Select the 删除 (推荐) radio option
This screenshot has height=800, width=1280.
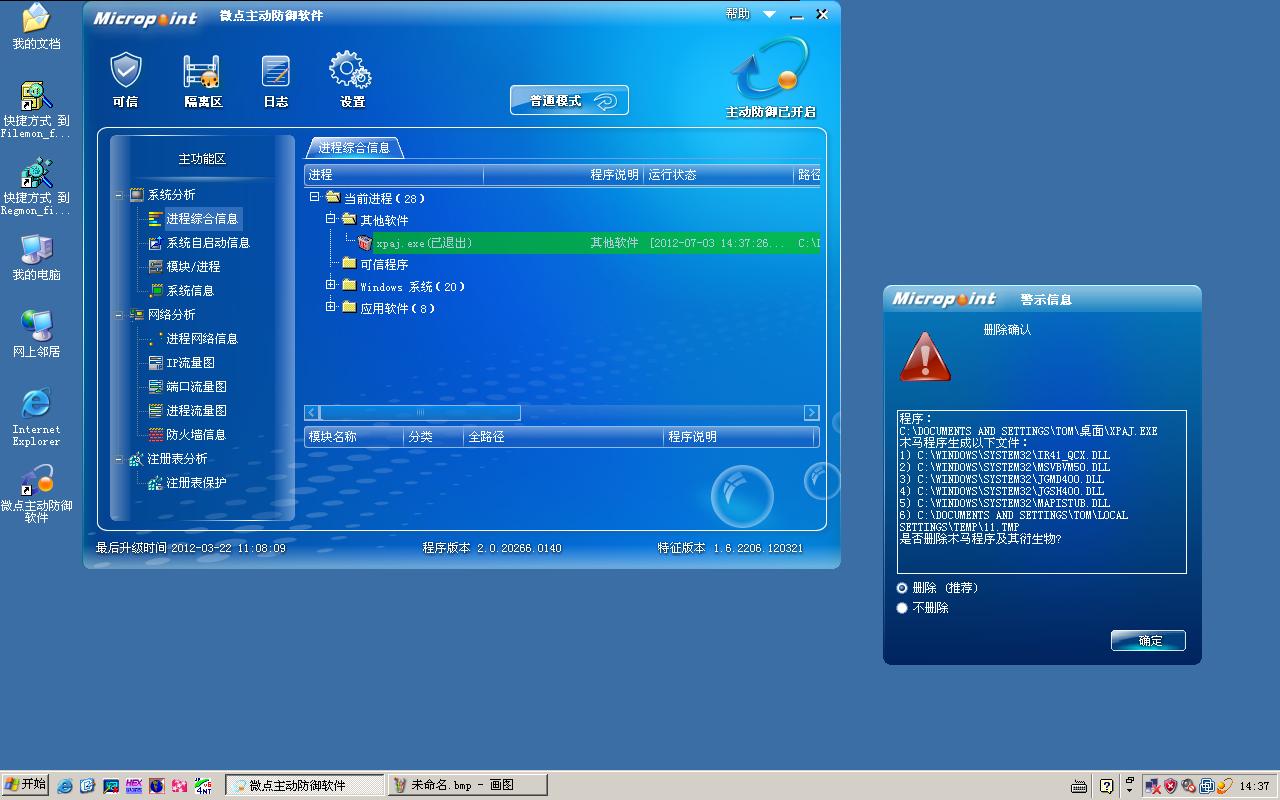(902, 588)
